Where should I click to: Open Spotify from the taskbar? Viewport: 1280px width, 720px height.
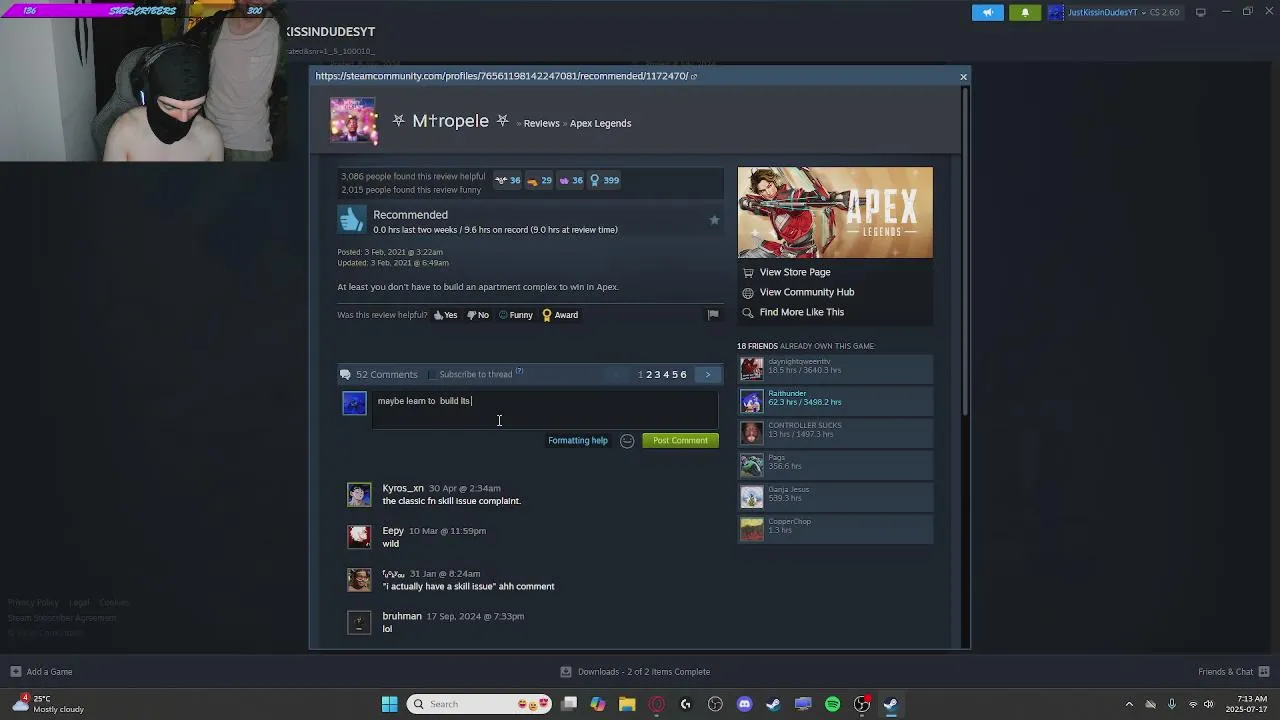tap(832, 704)
